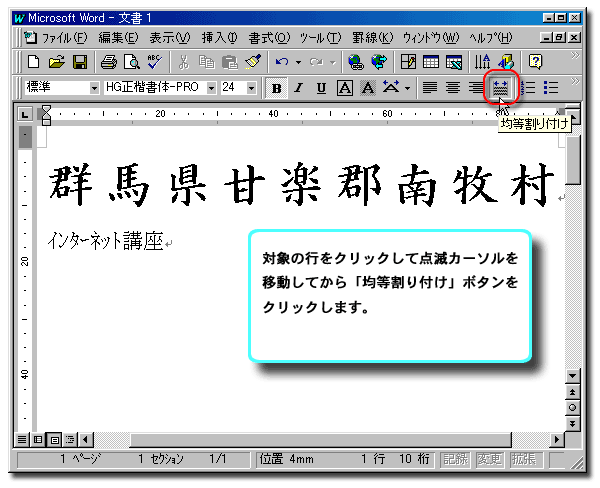This screenshot has height=488, width=600.
Task: Cut selection with the scissors icon
Action: point(184,62)
